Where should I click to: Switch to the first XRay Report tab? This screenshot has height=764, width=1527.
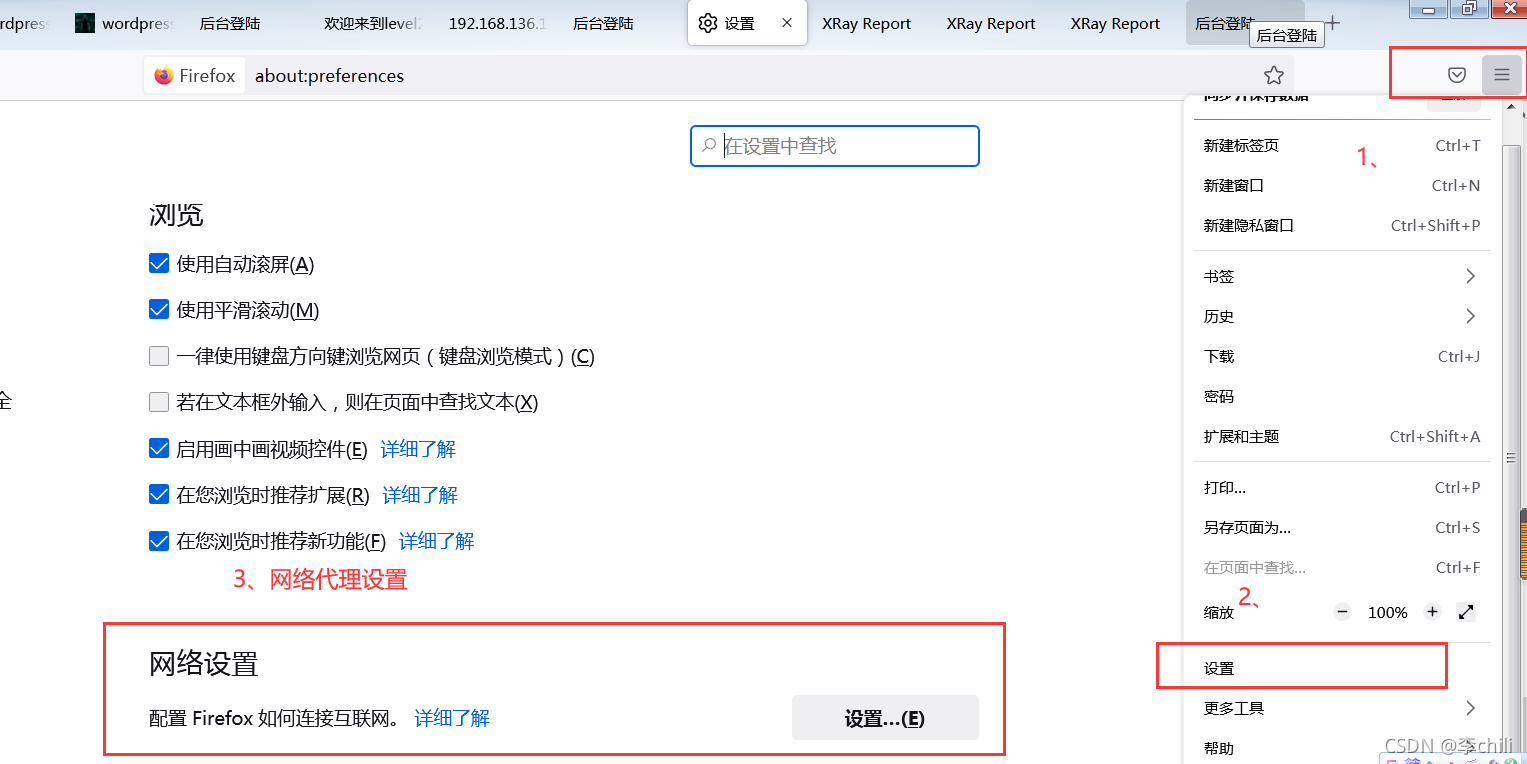tap(866, 23)
